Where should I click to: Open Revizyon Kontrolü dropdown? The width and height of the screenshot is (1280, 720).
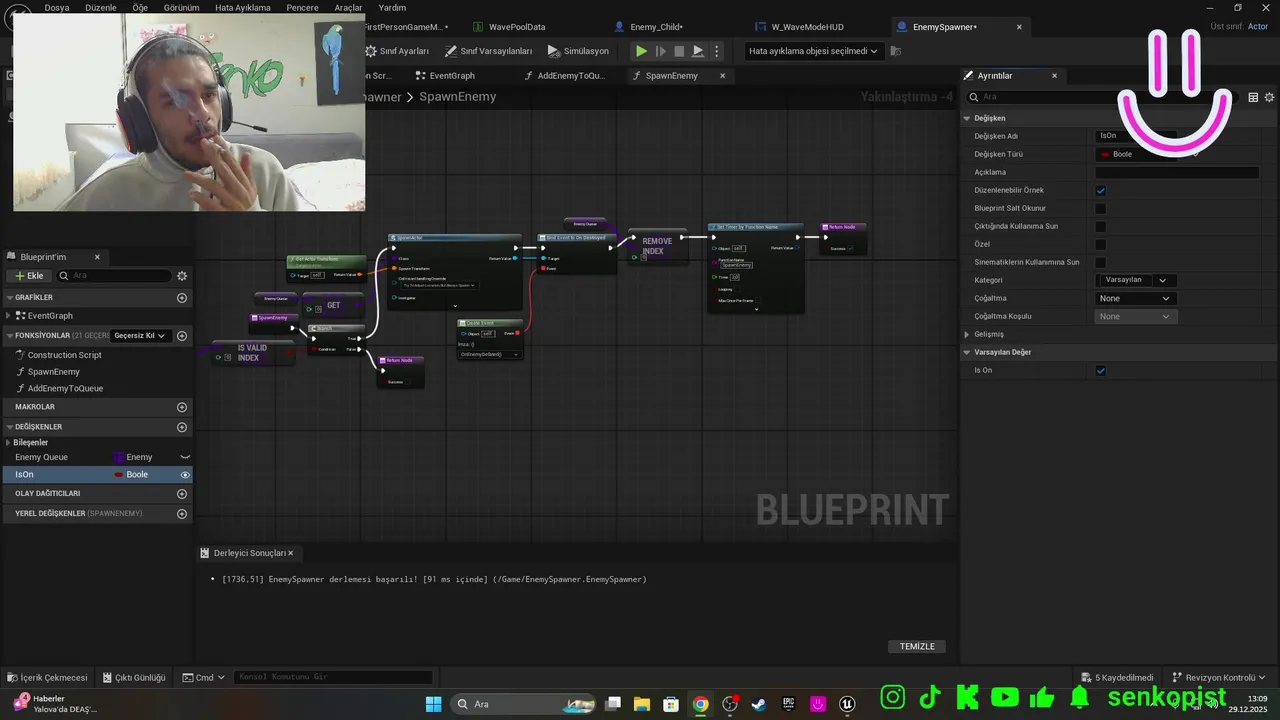coord(1219,677)
